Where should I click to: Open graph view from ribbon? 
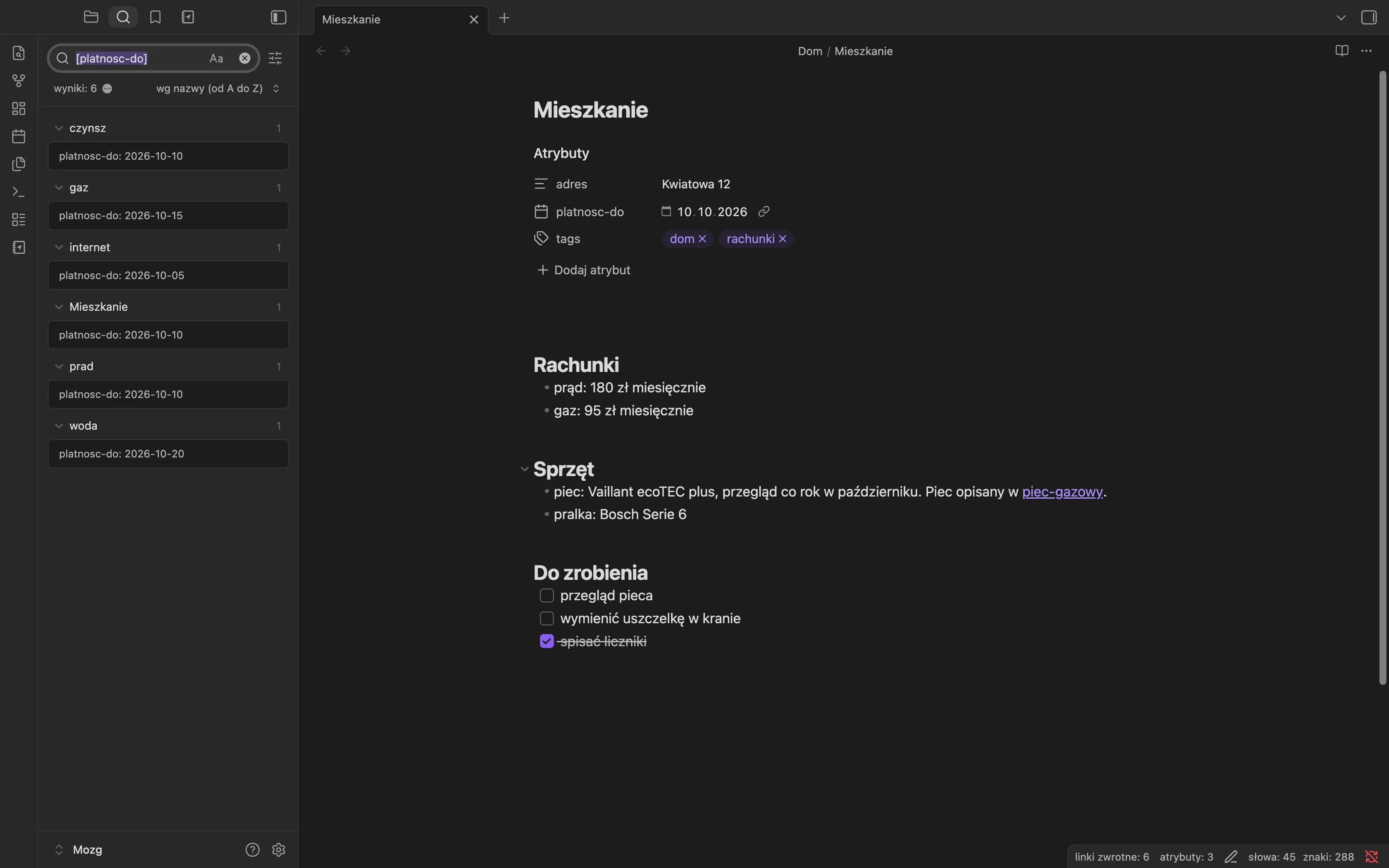point(18,81)
